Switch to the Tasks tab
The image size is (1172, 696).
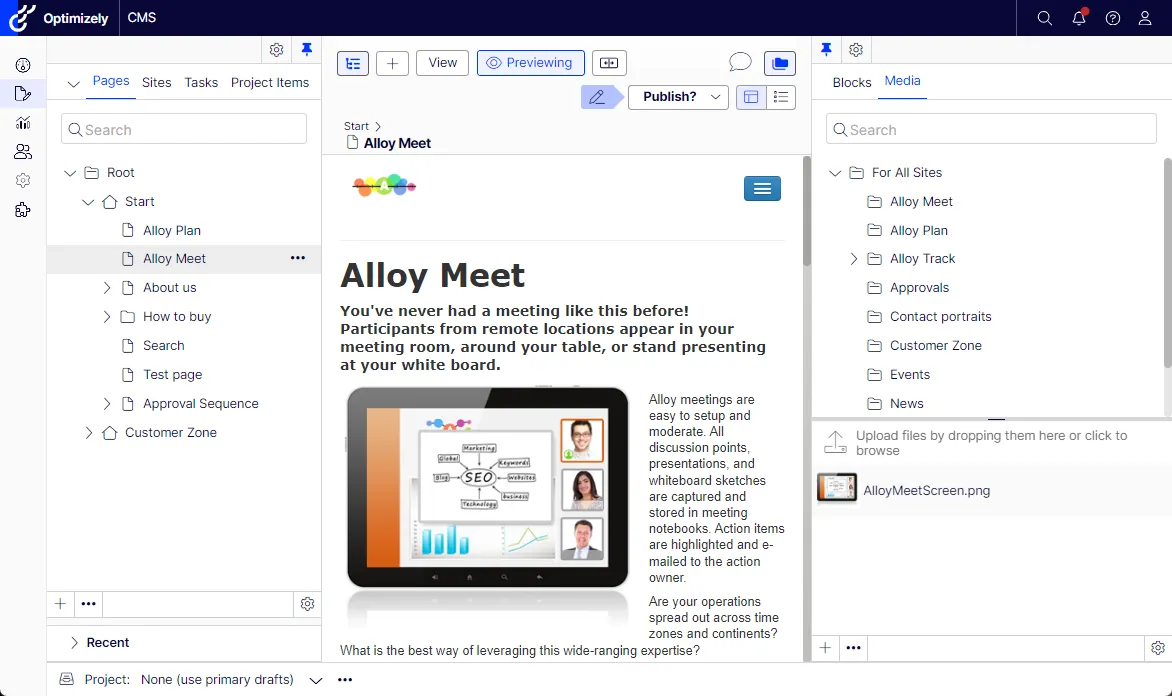coord(201,83)
